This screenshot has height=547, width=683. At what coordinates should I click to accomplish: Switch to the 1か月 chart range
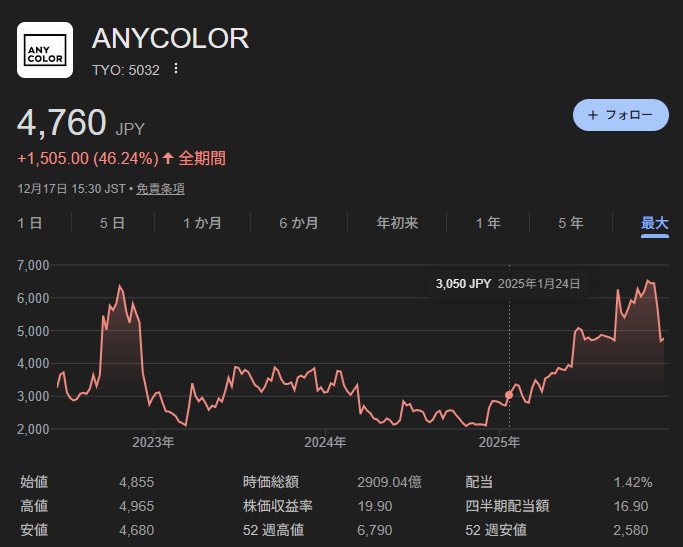coord(202,223)
